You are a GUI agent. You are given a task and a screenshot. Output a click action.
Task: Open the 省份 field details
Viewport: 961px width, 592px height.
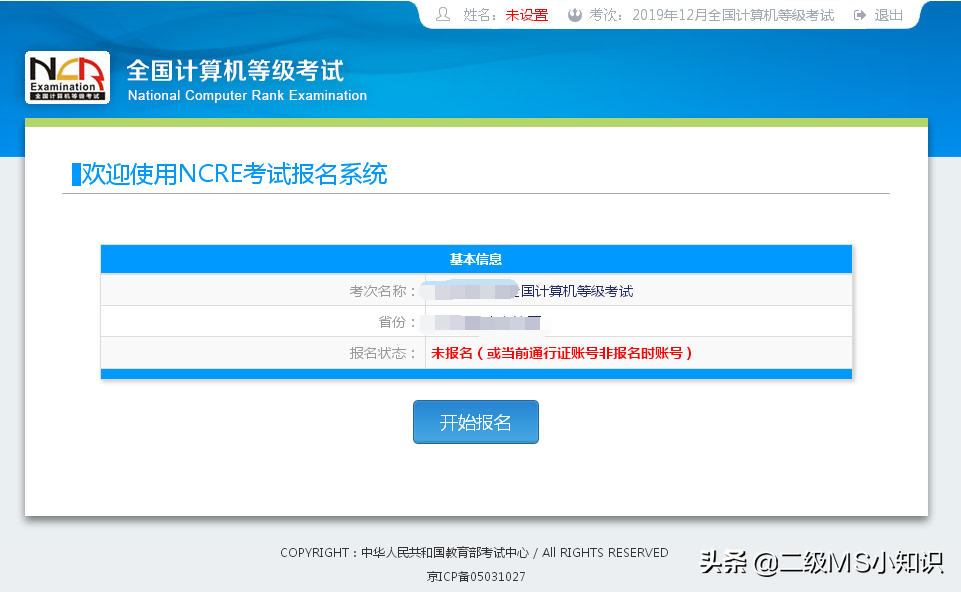point(475,321)
